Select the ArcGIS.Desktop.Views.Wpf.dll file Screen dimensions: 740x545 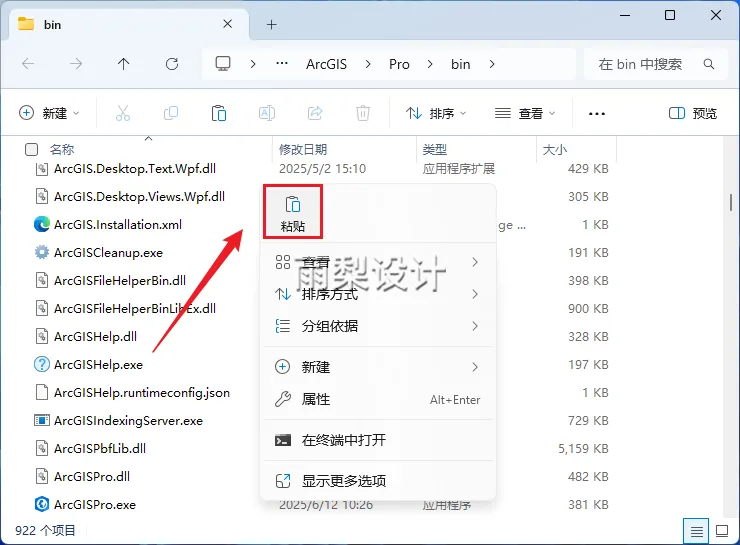[139, 196]
